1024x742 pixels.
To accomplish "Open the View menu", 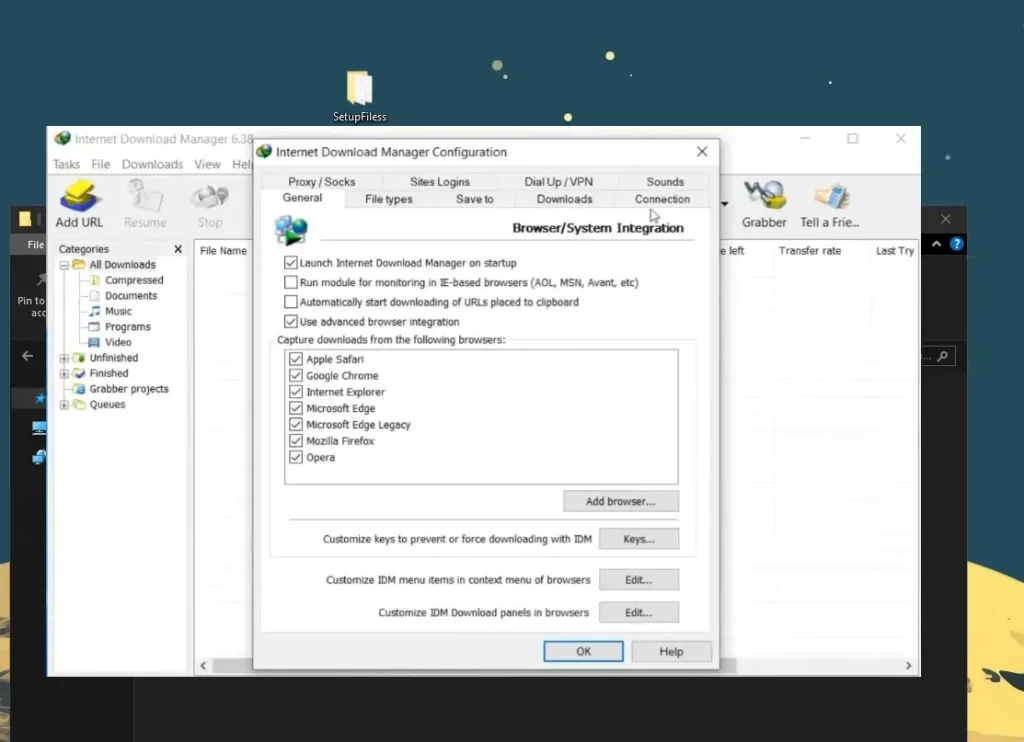I will pos(207,165).
